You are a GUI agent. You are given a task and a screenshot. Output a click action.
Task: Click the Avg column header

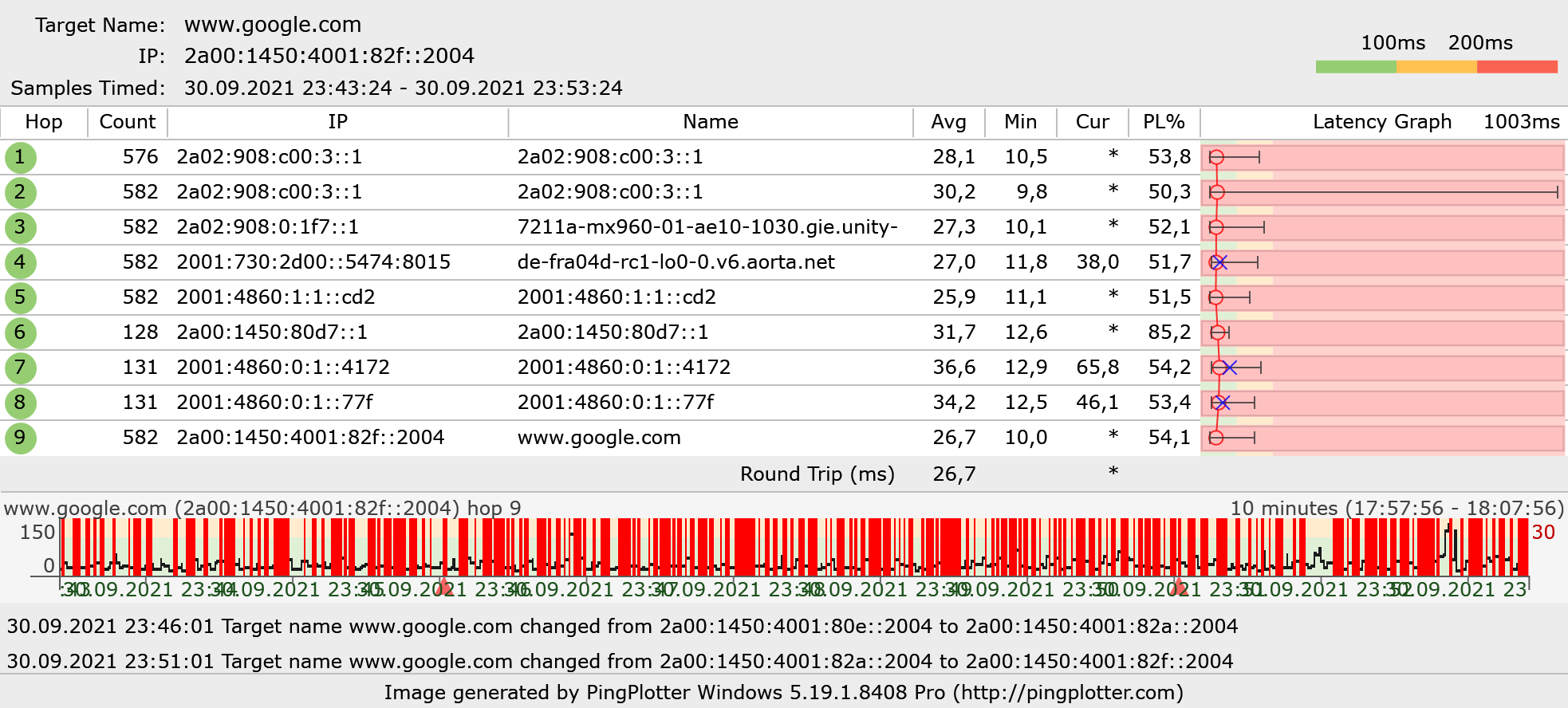point(948,122)
